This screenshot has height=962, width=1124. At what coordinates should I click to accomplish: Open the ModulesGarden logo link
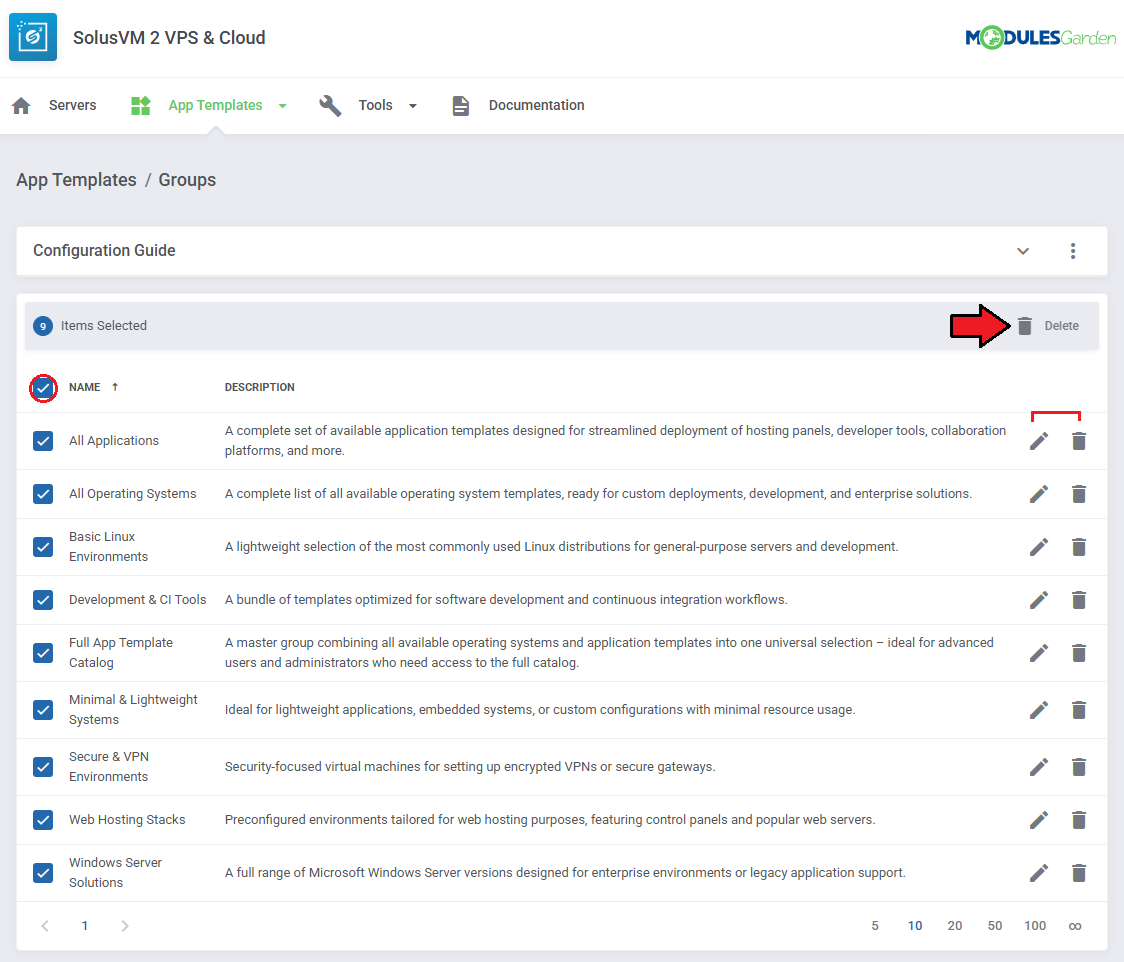pos(1040,37)
